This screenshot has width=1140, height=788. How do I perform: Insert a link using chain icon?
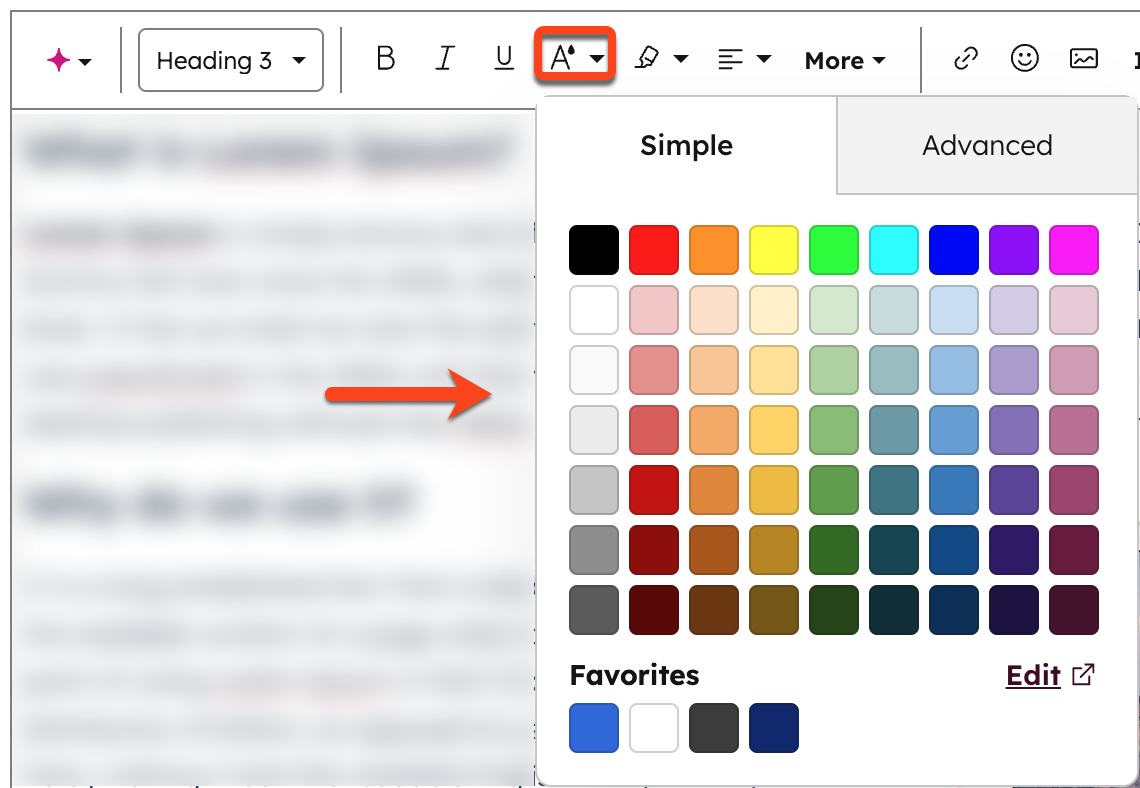pyautogui.click(x=965, y=59)
